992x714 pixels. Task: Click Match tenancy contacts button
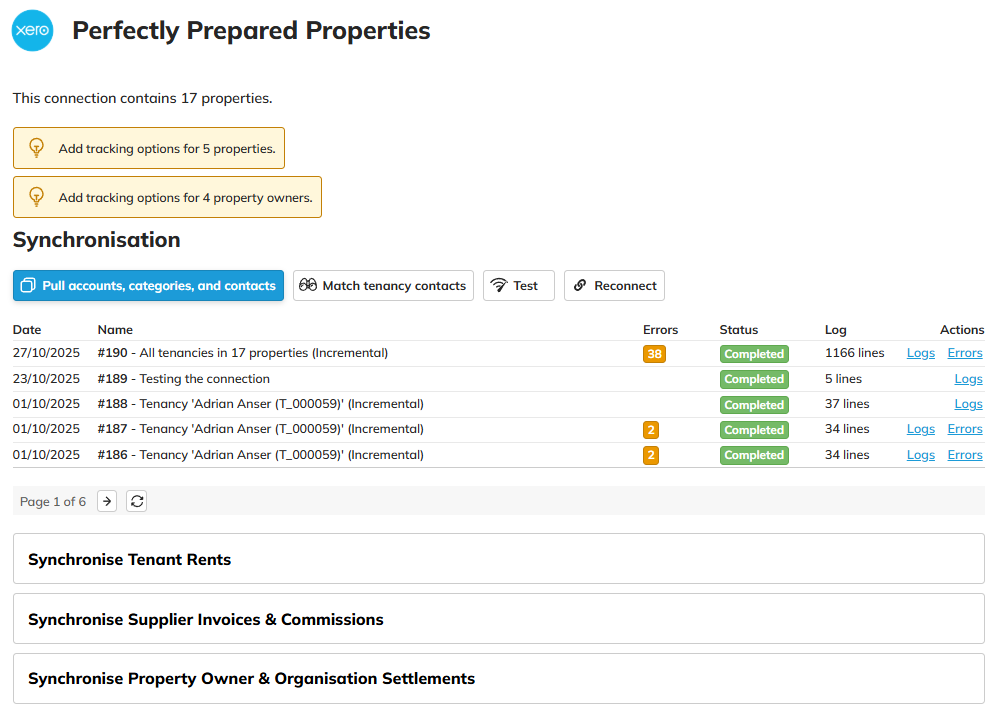pos(383,286)
